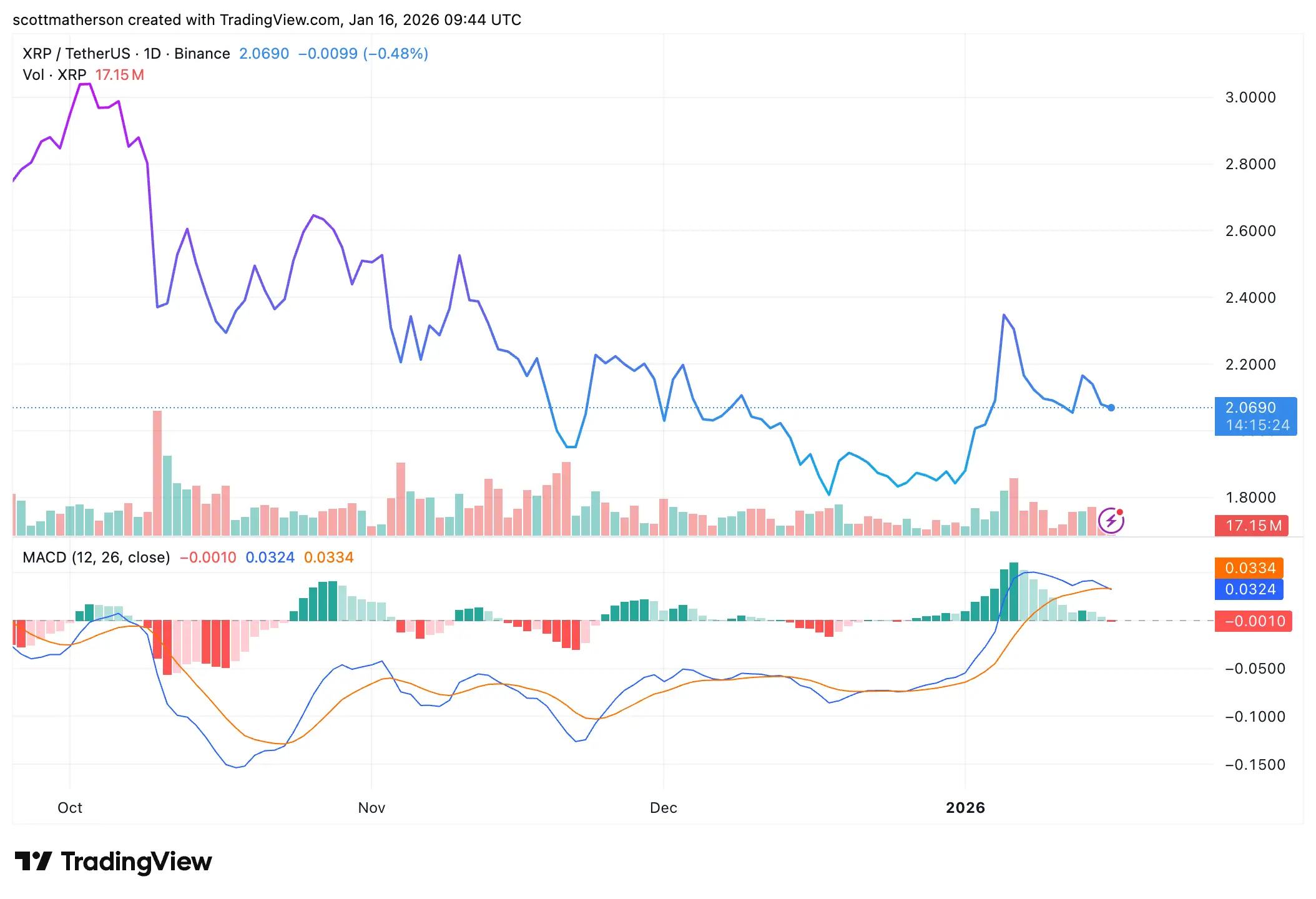Click the 2026 label on the time axis
Image resolution: width=1316 pixels, height=899 pixels.
click(966, 807)
